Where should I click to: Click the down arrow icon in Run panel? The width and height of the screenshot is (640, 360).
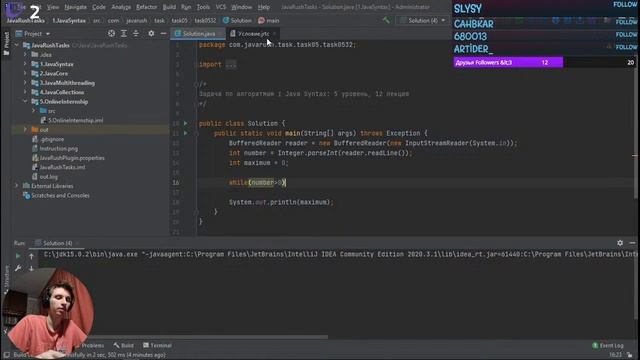pos(31,268)
